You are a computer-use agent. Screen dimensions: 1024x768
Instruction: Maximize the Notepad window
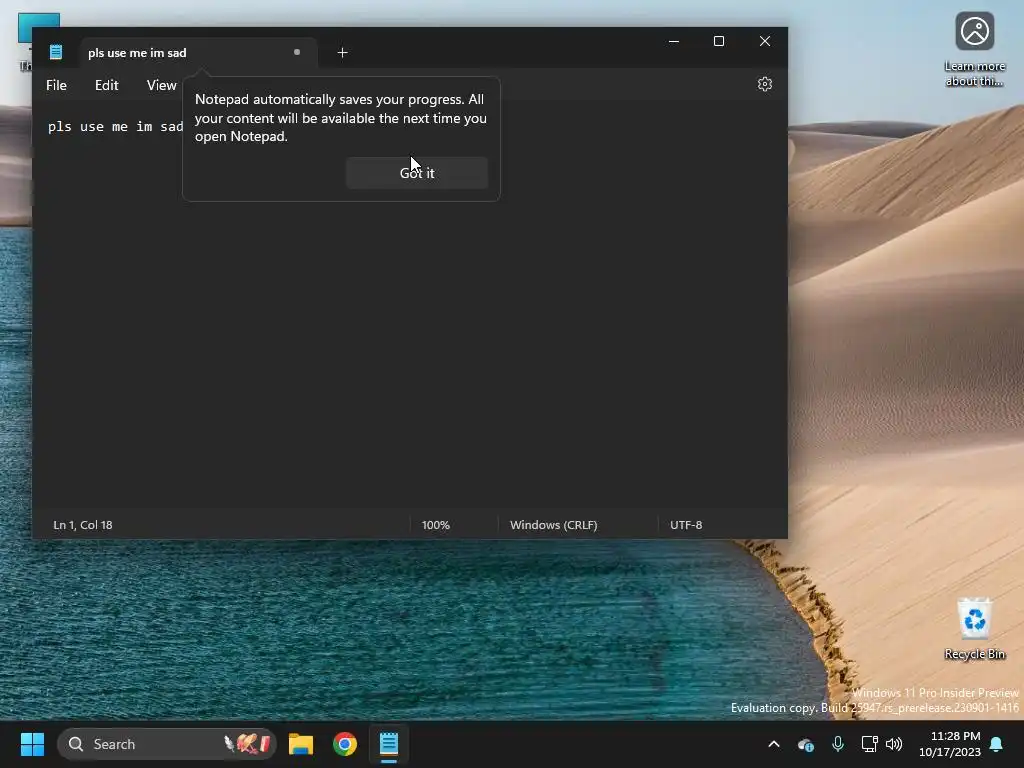click(x=719, y=41)
